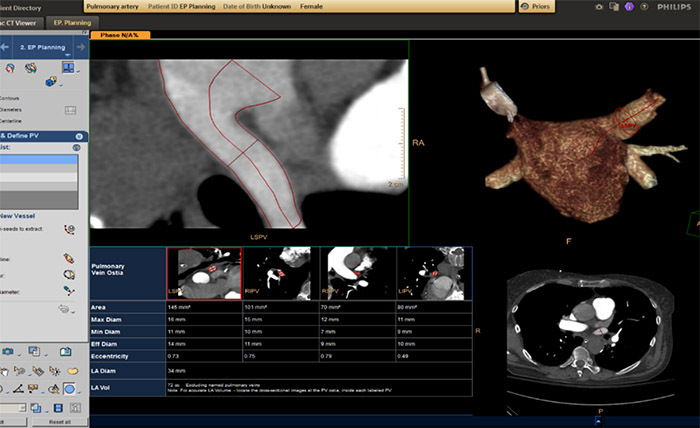Collapse the Define PV section
This screenshot has height=428, width=700.
(77, 136)
